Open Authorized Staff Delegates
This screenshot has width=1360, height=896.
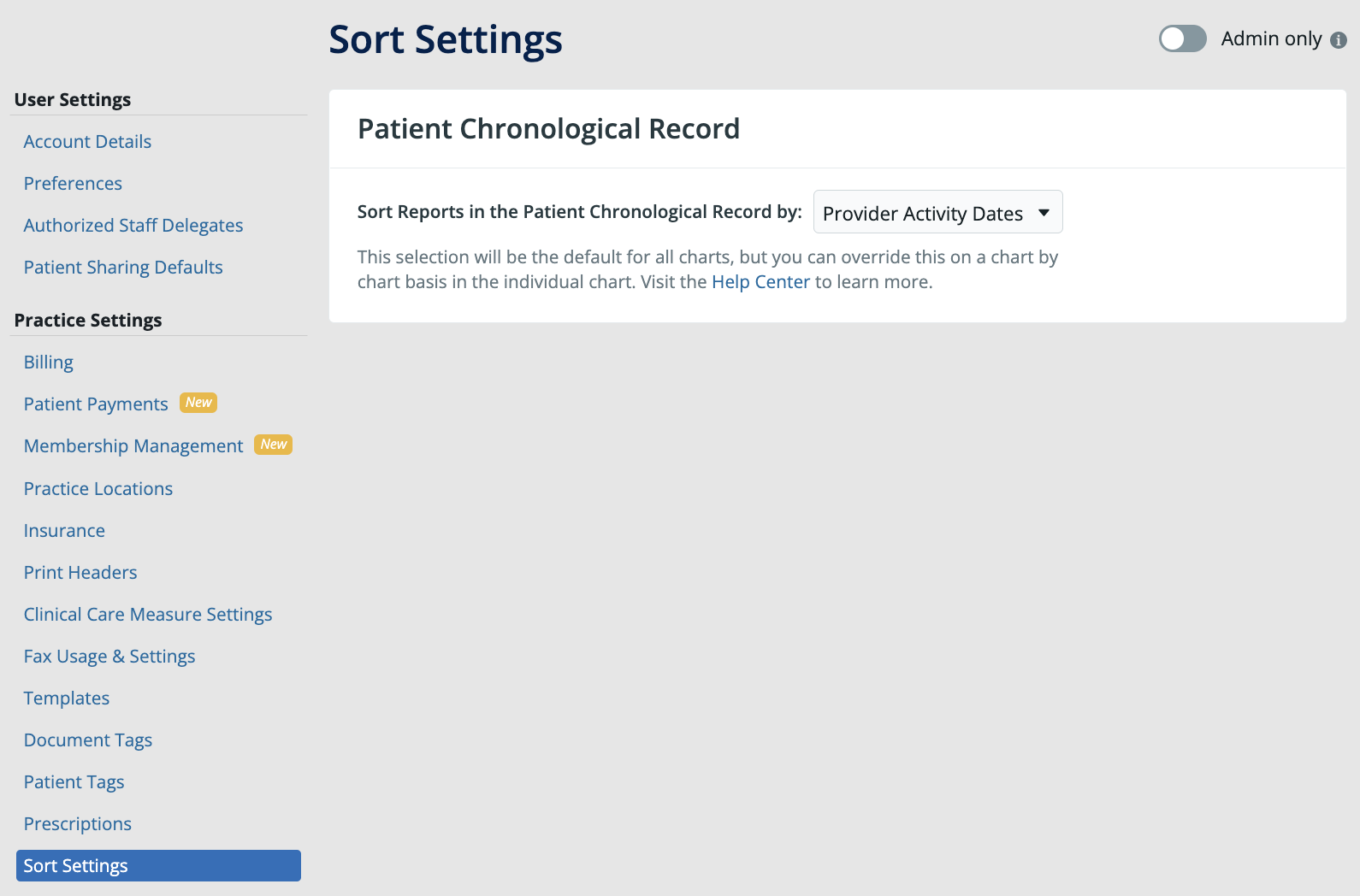(133, 225)
